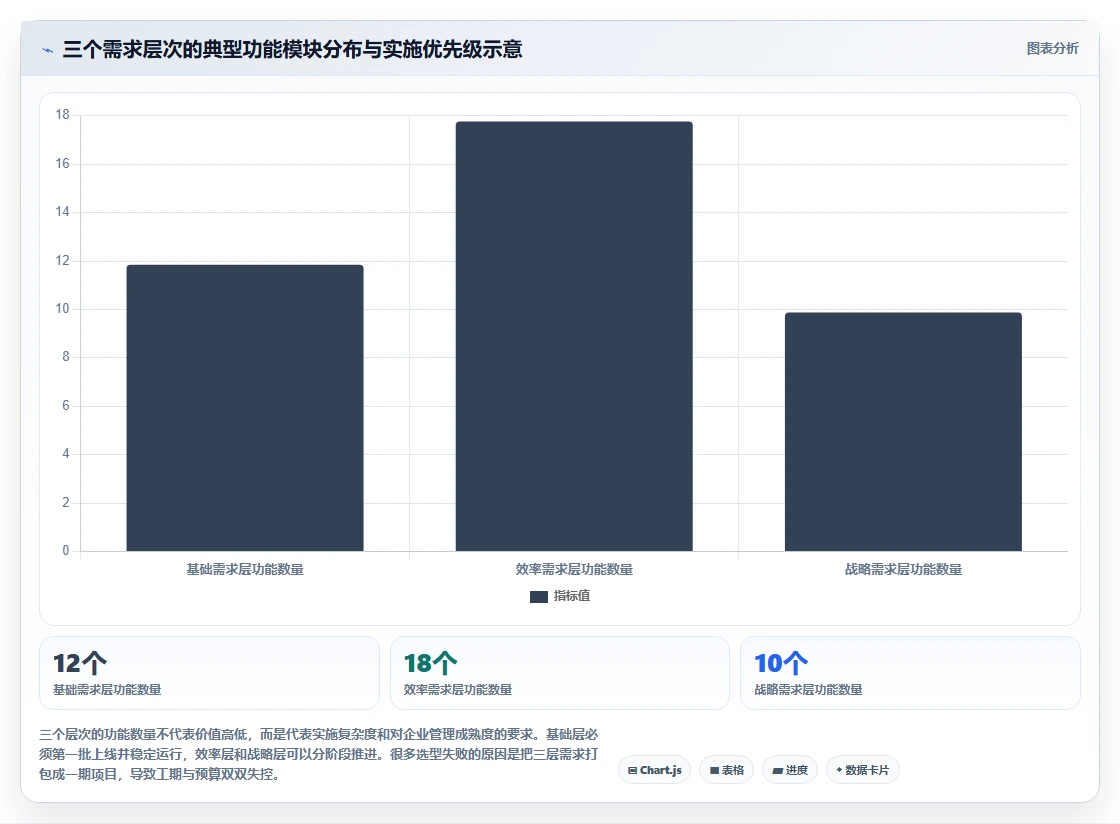Open the 18个 data card
1120x824 pixels.
coord(560,673)
